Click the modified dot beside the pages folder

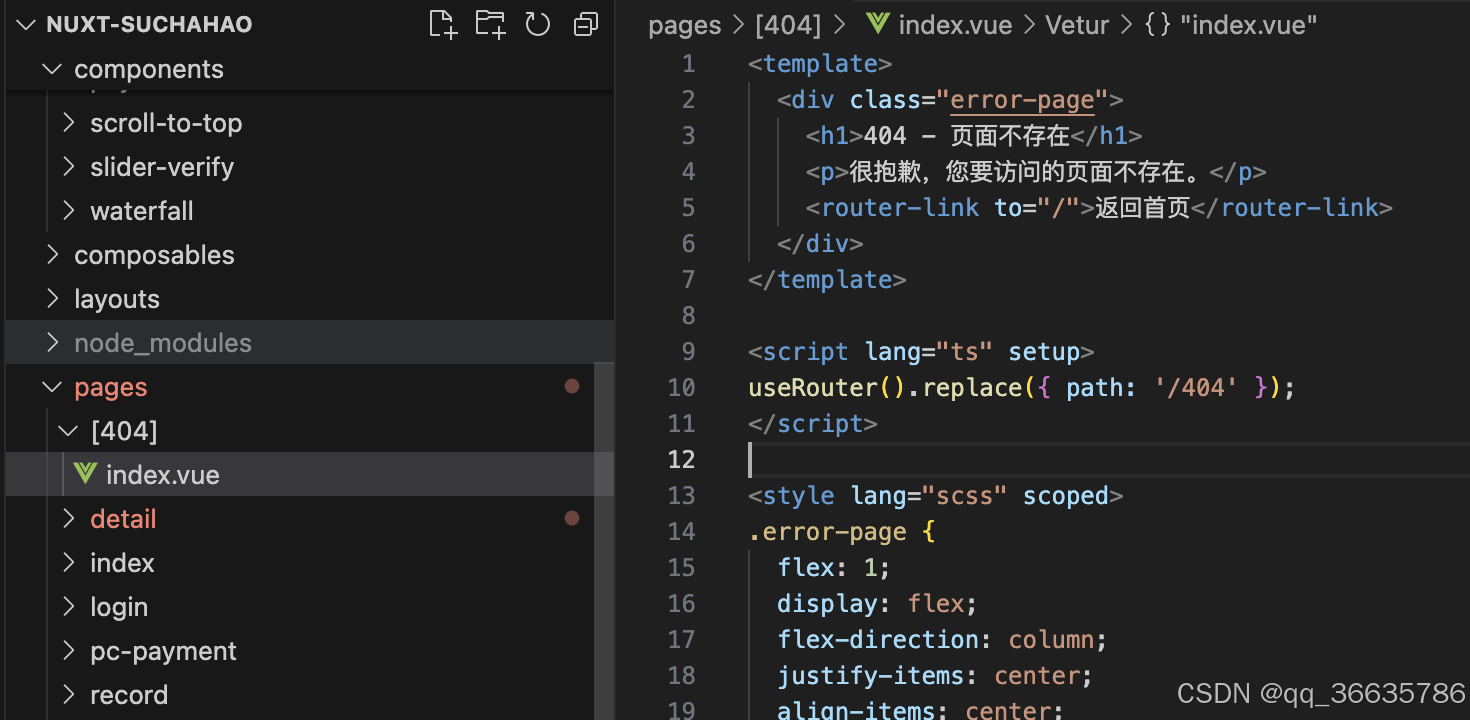coord(572,386)
